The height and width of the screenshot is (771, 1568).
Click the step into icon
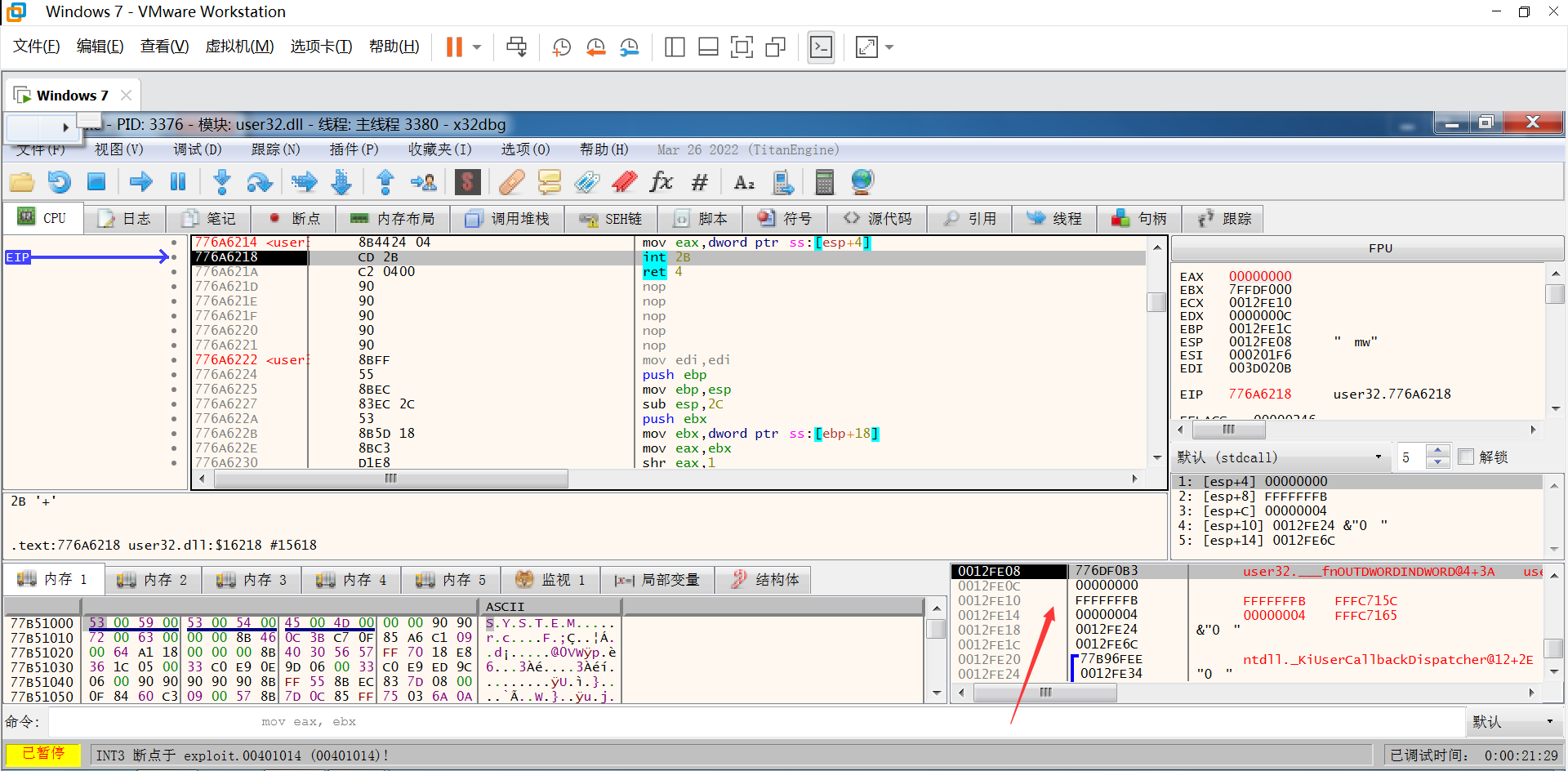(x=221, y=182)
